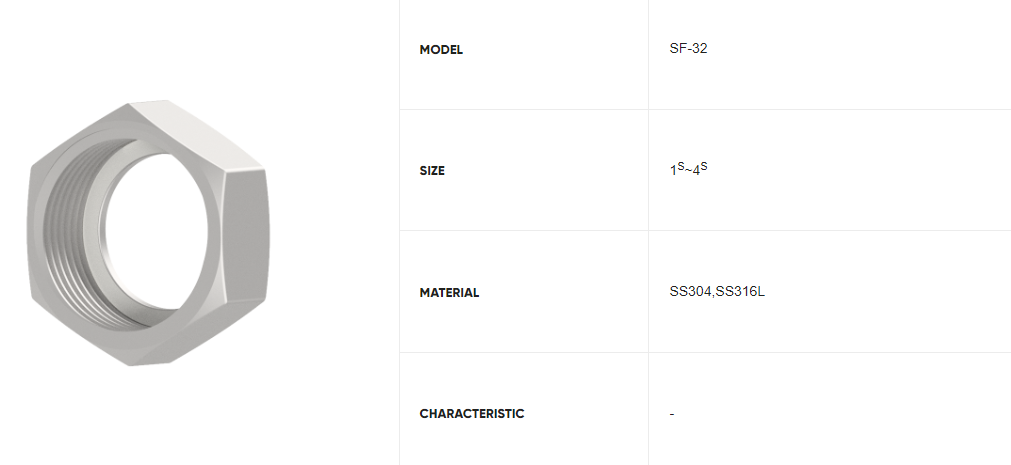This screenshot has width=1011, height=465.
Task: Click the SS304 material text
Action: point(691,292)
